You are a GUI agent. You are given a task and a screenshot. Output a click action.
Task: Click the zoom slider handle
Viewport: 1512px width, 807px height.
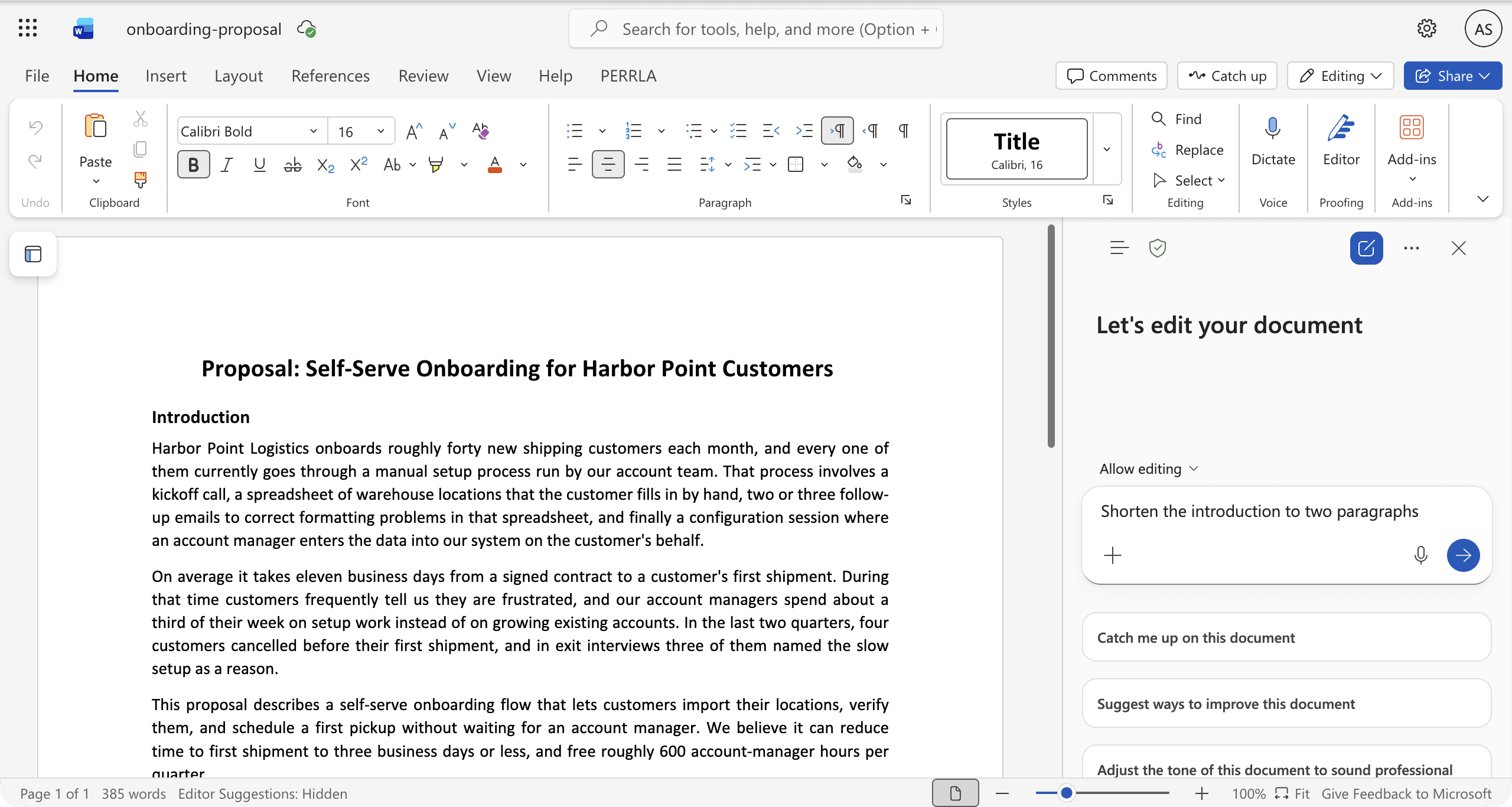coord(1066,793)
